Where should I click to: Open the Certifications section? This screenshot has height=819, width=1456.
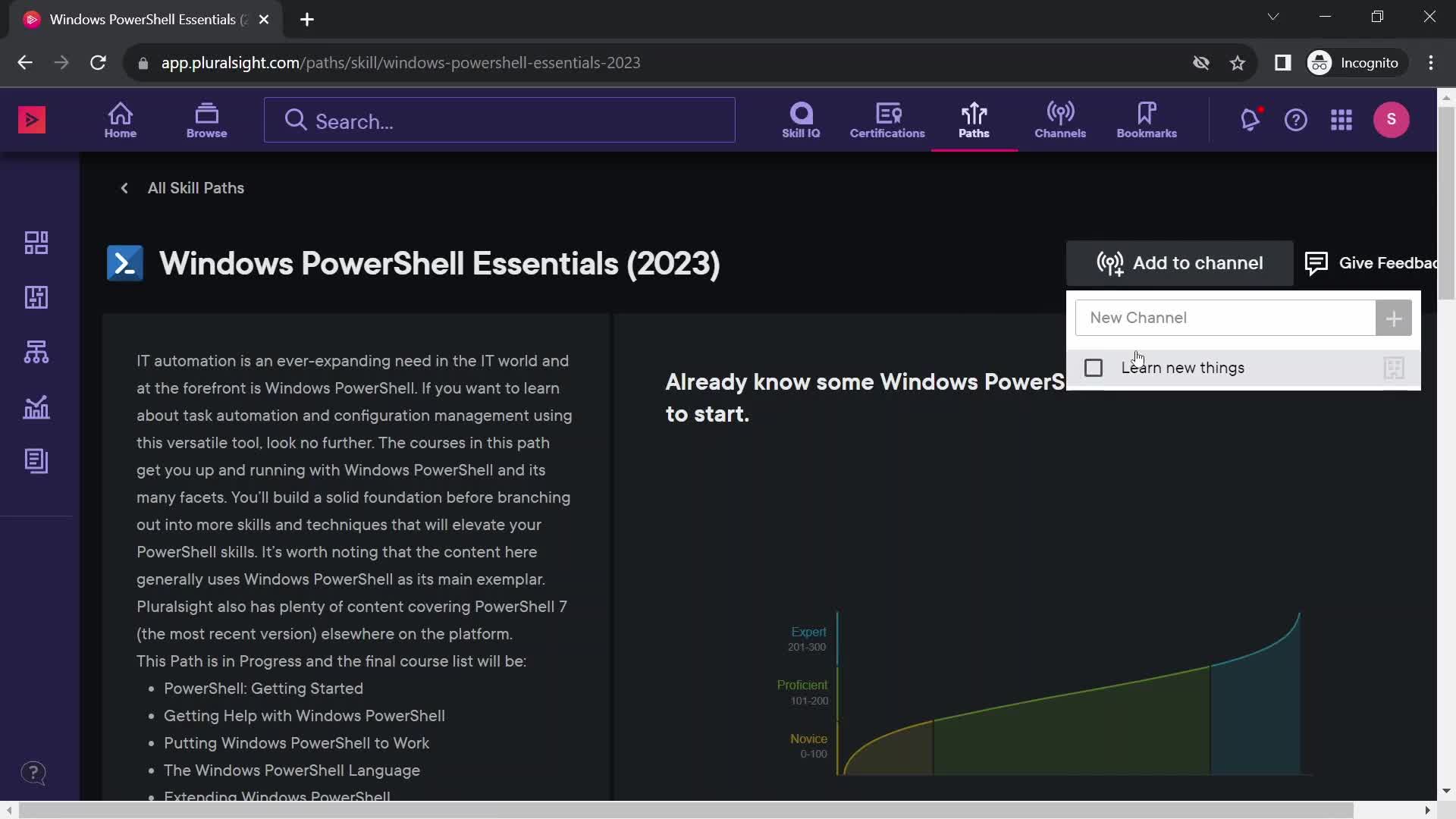click(x=886, y=119)
